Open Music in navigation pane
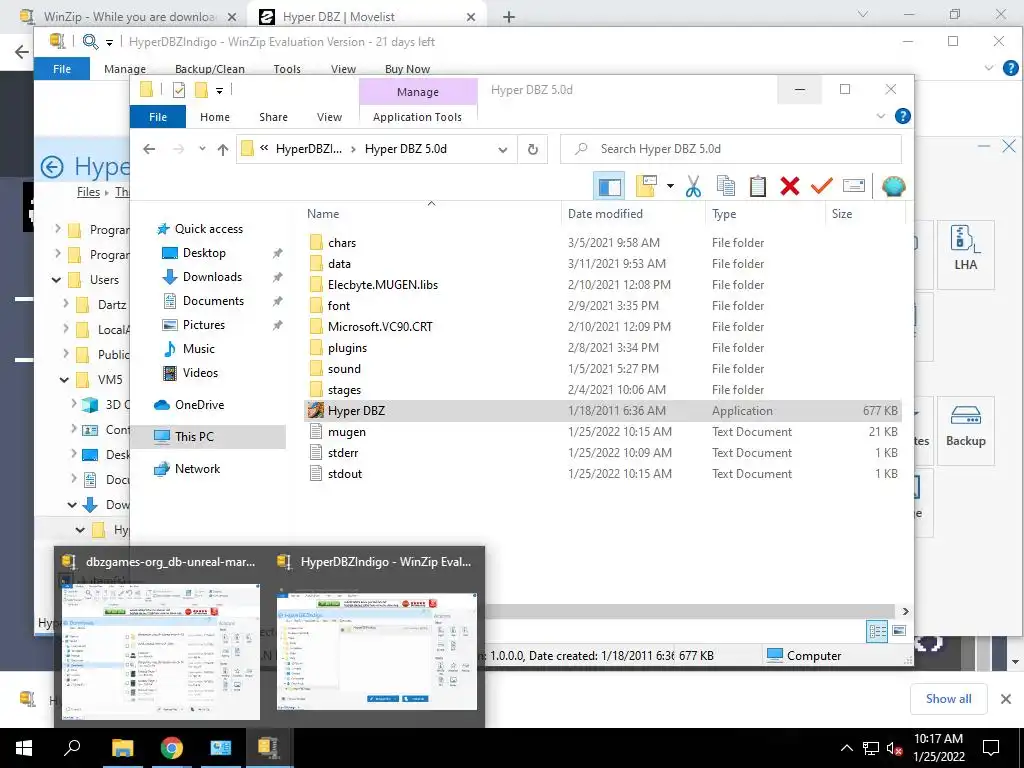This screenshot has width=1024, height=768. tap(199, 349)
